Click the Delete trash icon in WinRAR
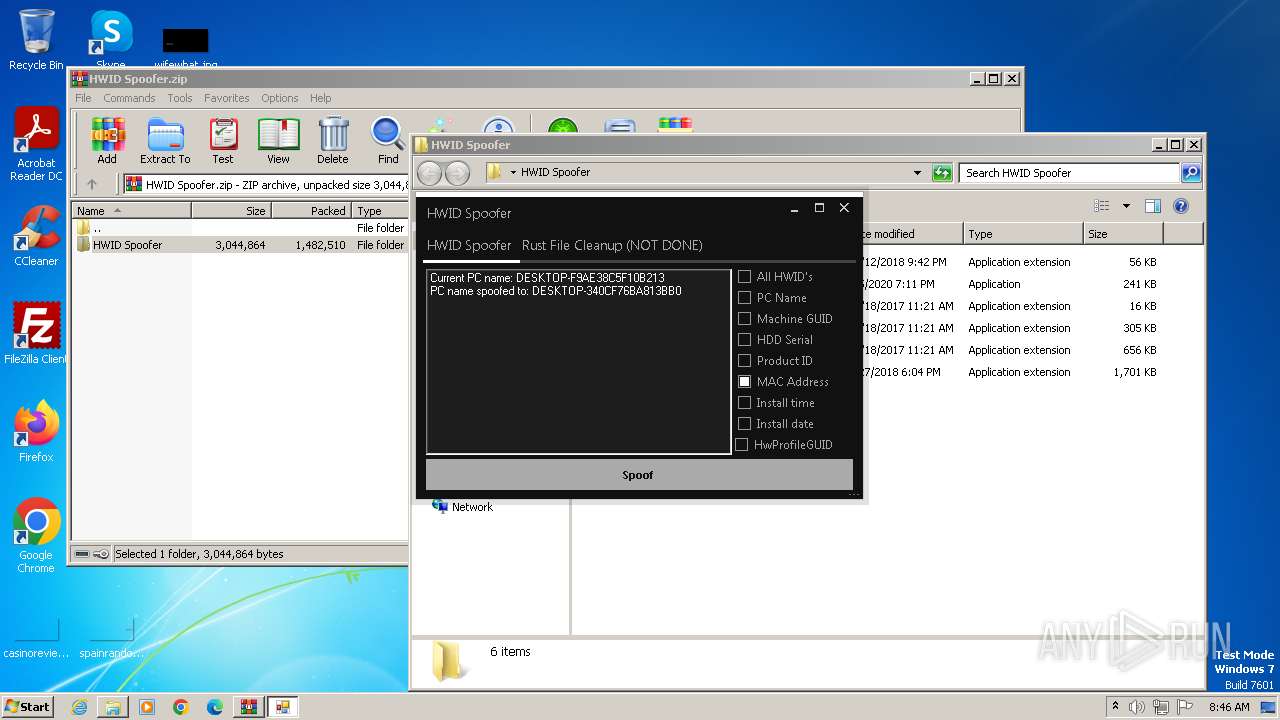Image resolution: width=1280 pixels, height=720 pixels. click(333, 141)
